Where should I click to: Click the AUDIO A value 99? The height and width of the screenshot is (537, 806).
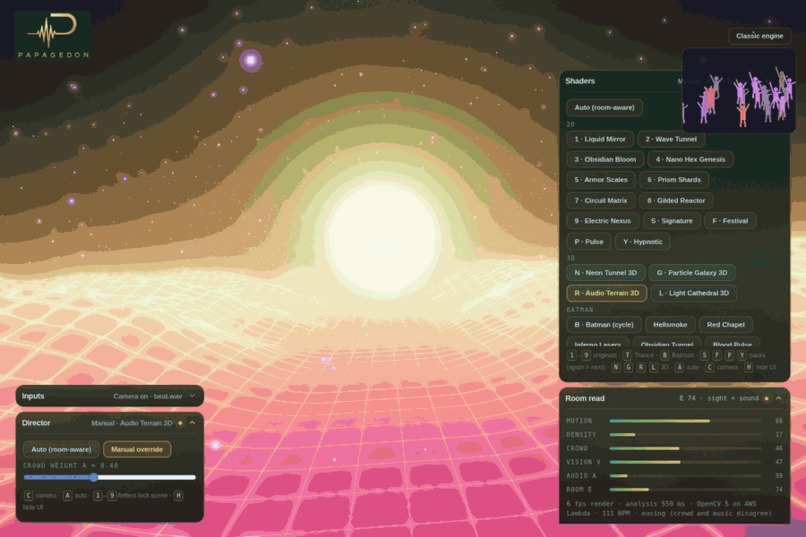click(779, 476)
